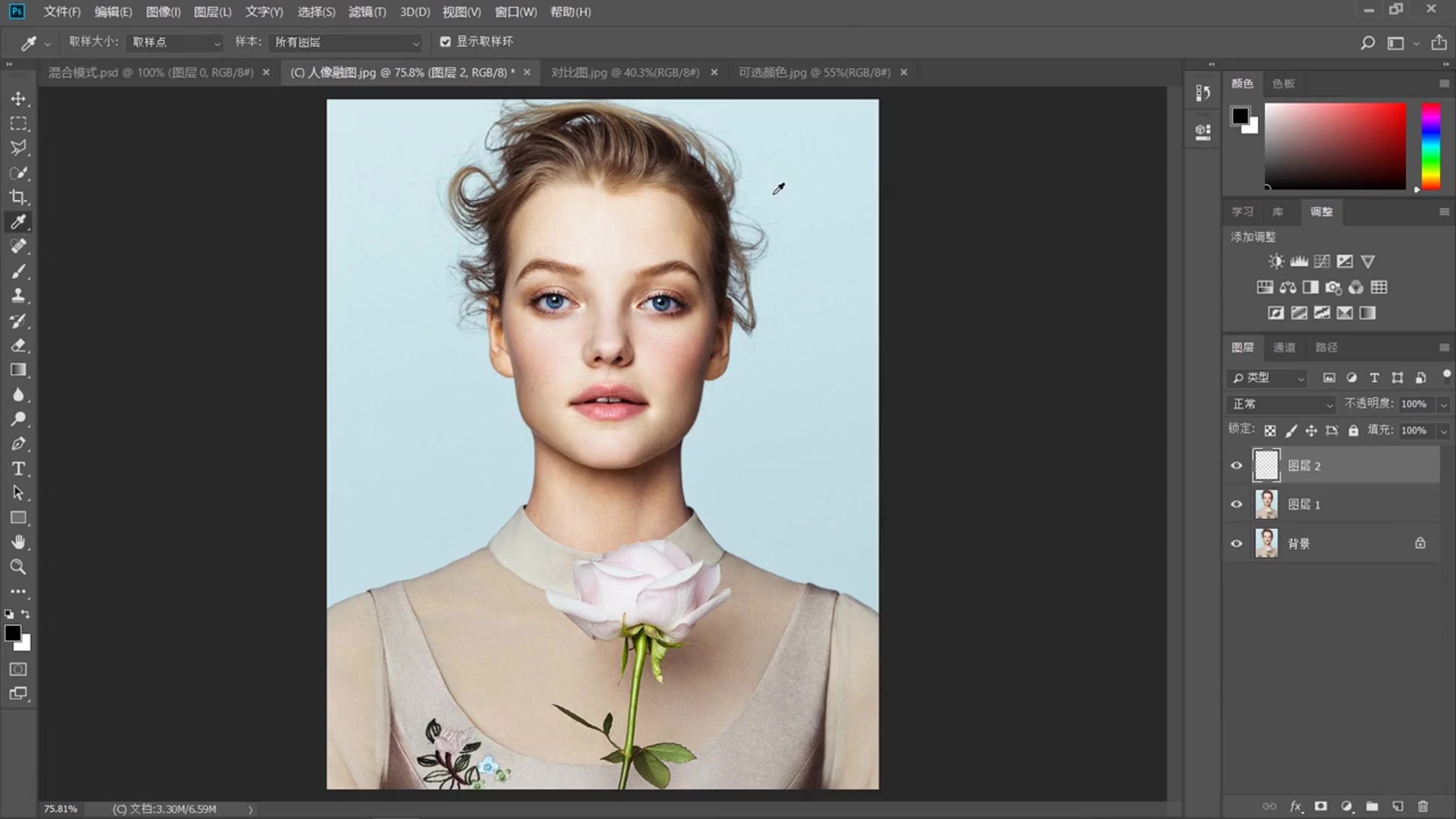1456x819 pixels.
Task: Select the Eyedropper tool in toolbar
Action: pyautogui.click(x=18, y=221)
